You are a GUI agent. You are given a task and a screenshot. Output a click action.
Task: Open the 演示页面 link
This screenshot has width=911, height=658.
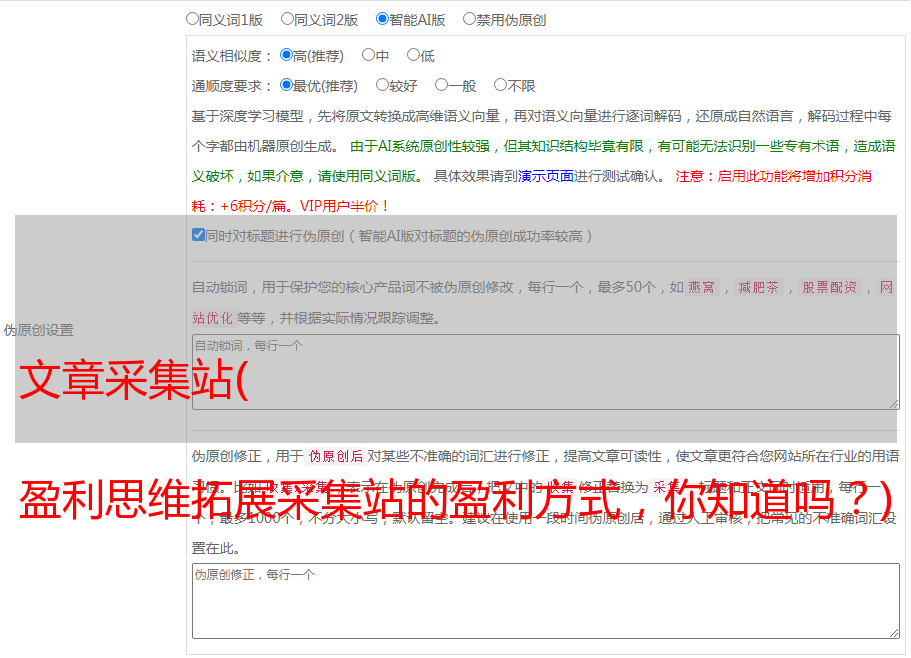pos(545,176)
